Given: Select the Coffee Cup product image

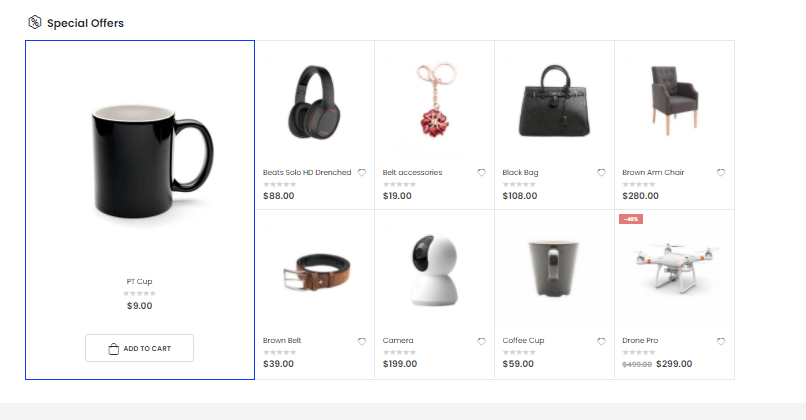Looking at the screenshot, I should (x=554, y=268).
